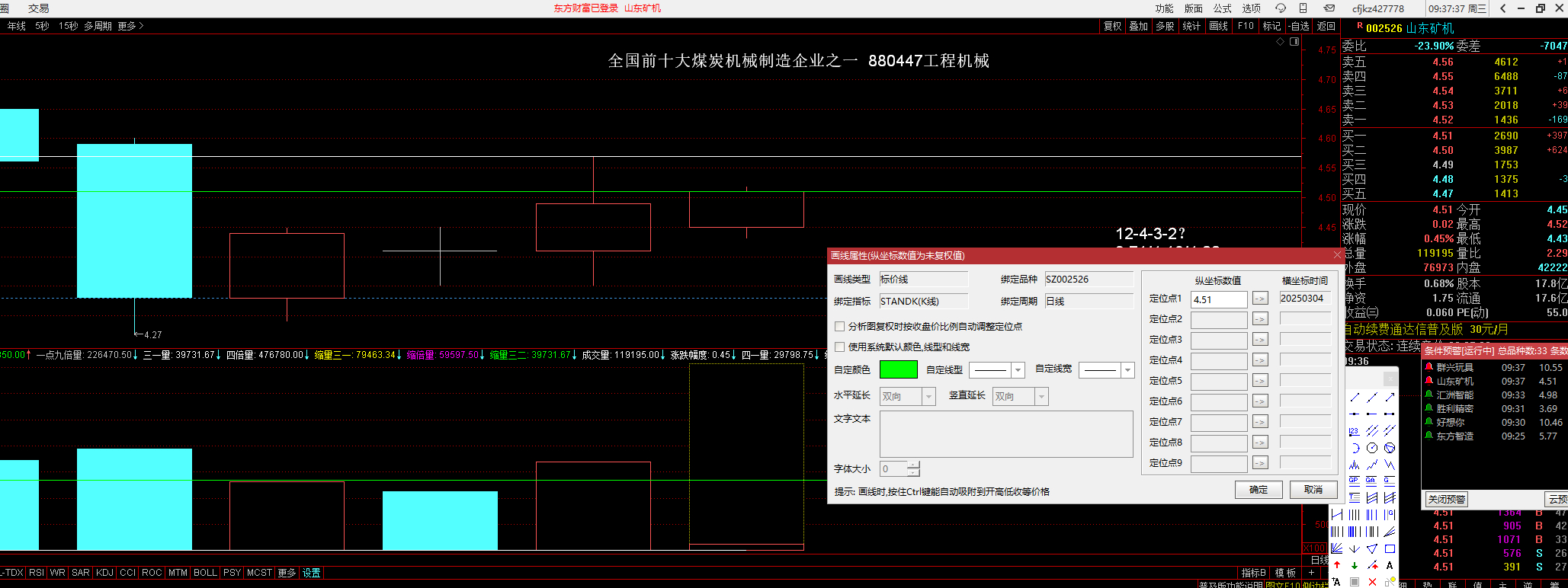Click the 确定 button

[1259, 490]
